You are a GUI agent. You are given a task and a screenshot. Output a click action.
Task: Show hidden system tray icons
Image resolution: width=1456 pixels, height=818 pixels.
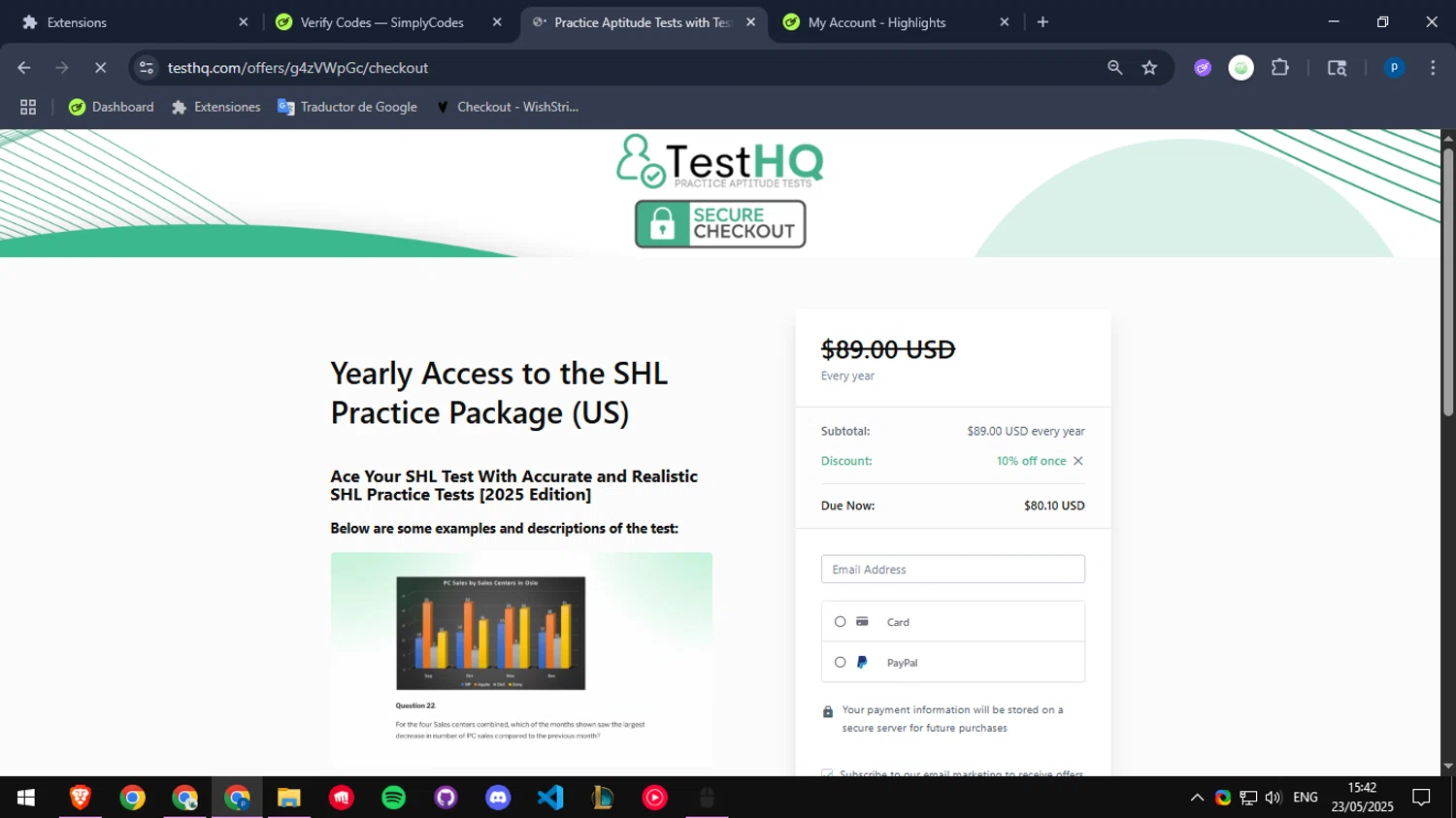pos(1197,798)
